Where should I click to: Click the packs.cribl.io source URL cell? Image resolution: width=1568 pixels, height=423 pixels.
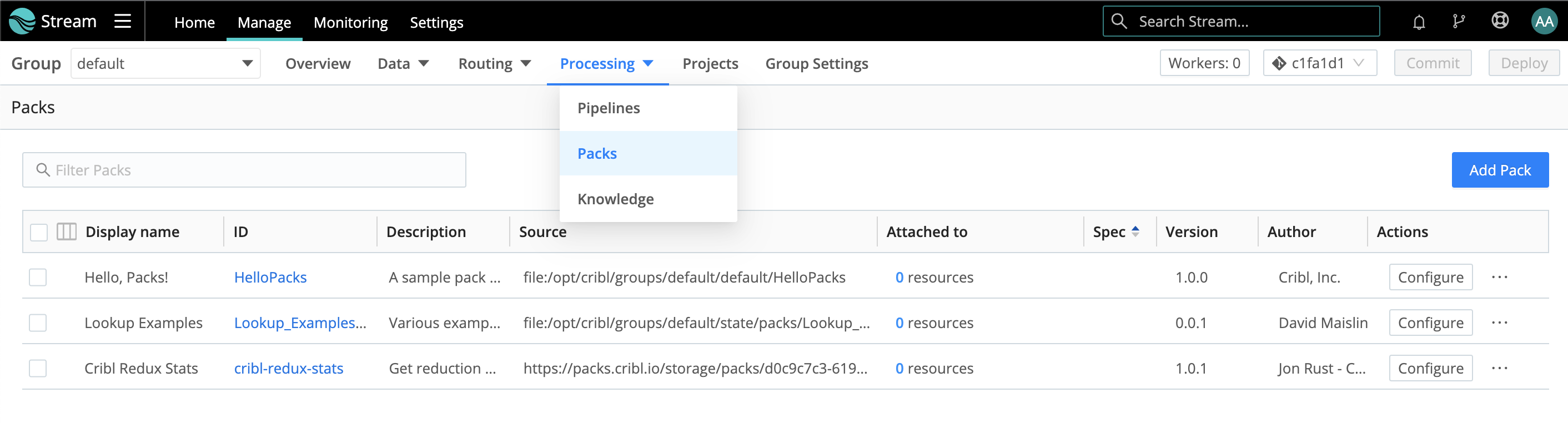[695, 368]
